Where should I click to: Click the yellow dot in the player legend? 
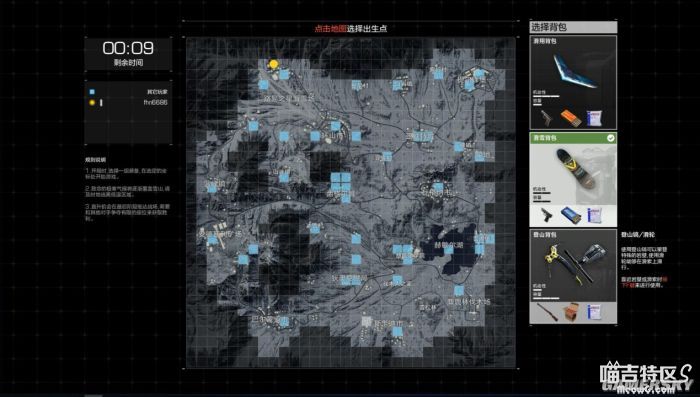pos(92,103)
